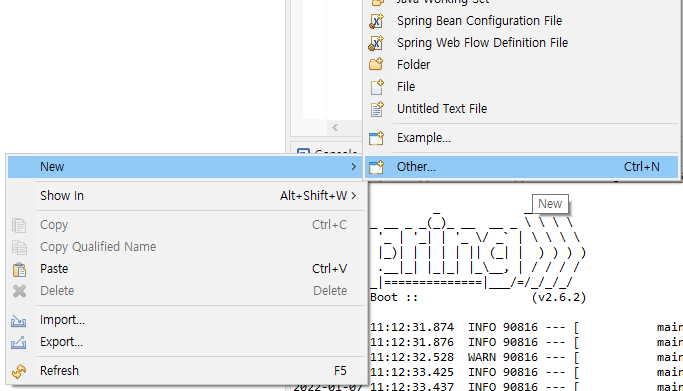Select the Delete menu entry
Image resolution: width=683 pixels, height=391 pixels.
click(x=185, y=290)
